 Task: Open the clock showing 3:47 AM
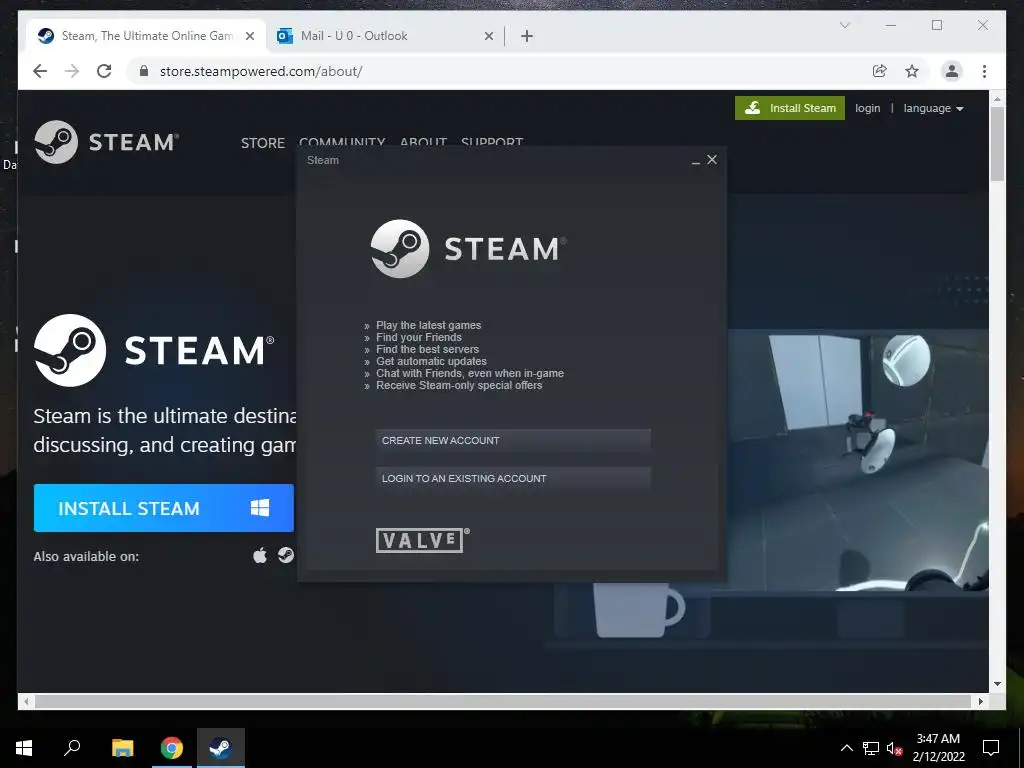pos(938,748)
